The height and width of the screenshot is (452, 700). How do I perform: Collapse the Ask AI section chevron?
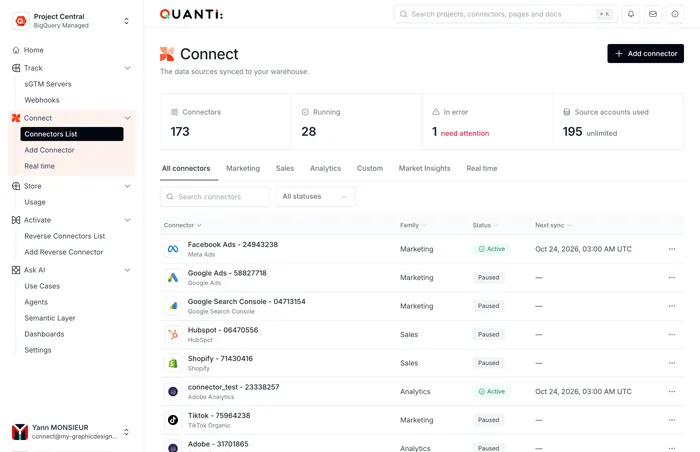(x=127, y=270)
